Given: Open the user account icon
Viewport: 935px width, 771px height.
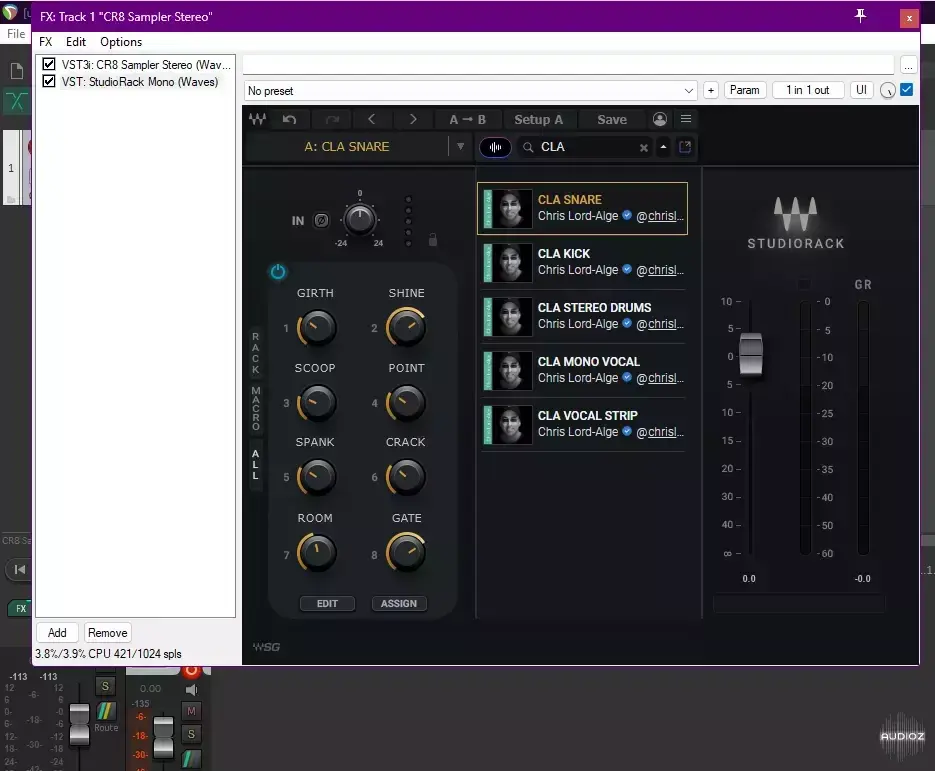Looking at the screenshot, I should click(x=660, y=119).
